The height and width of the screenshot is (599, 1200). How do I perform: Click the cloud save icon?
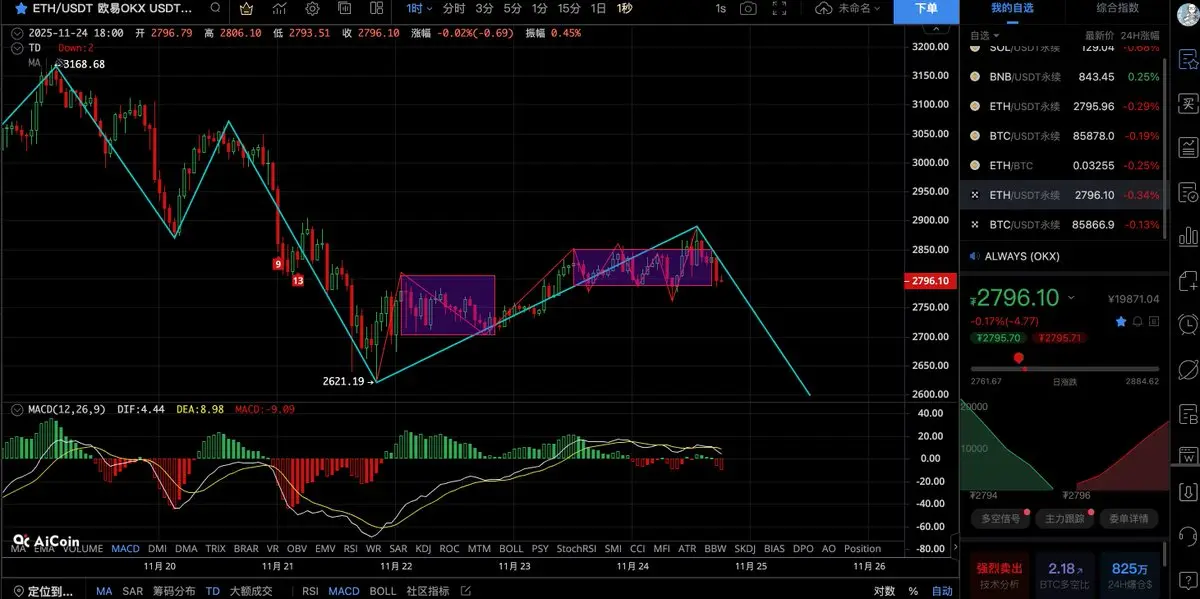823,8
